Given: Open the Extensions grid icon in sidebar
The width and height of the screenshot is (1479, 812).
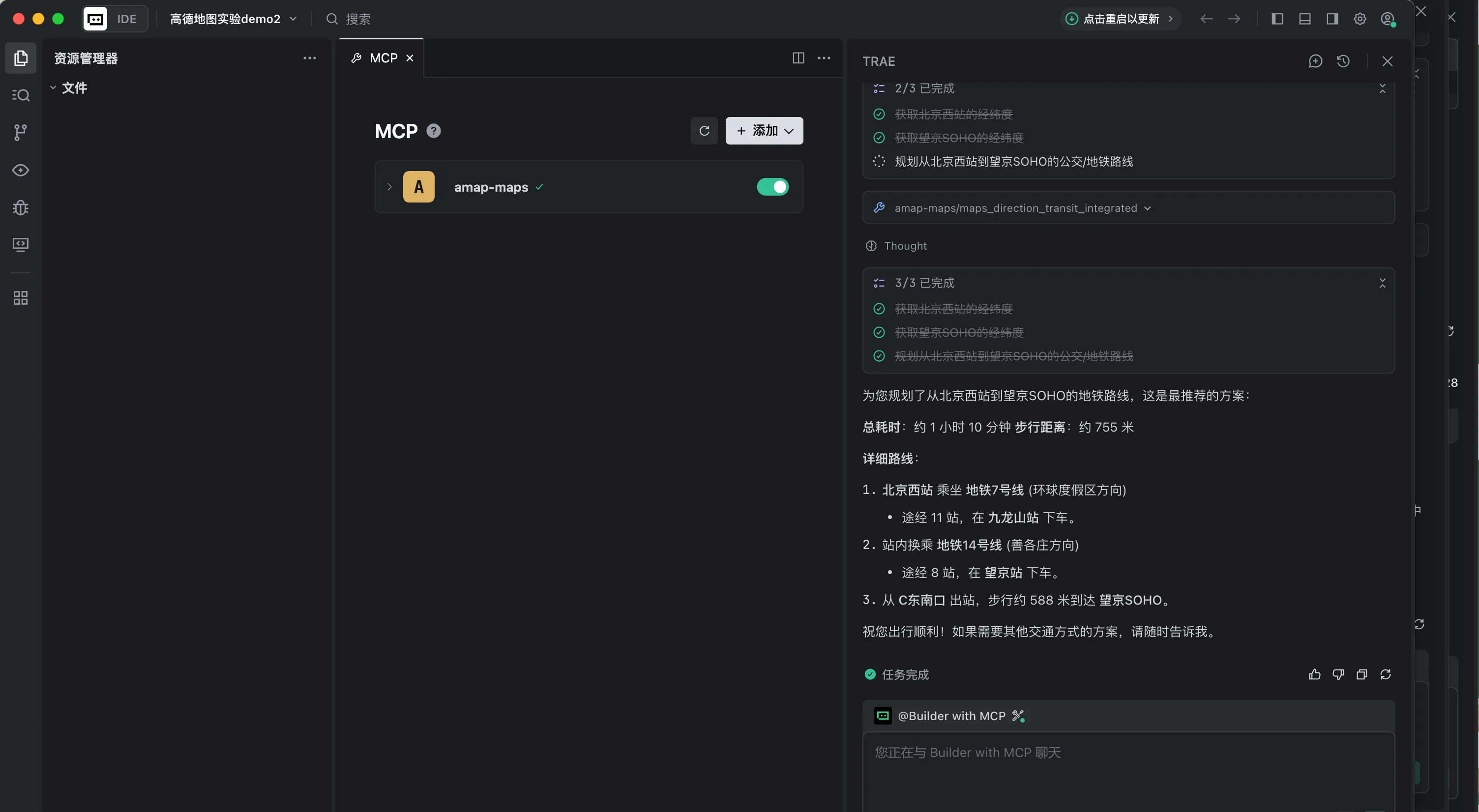Looking at the screenshot, I should click(x=21, y=298).
